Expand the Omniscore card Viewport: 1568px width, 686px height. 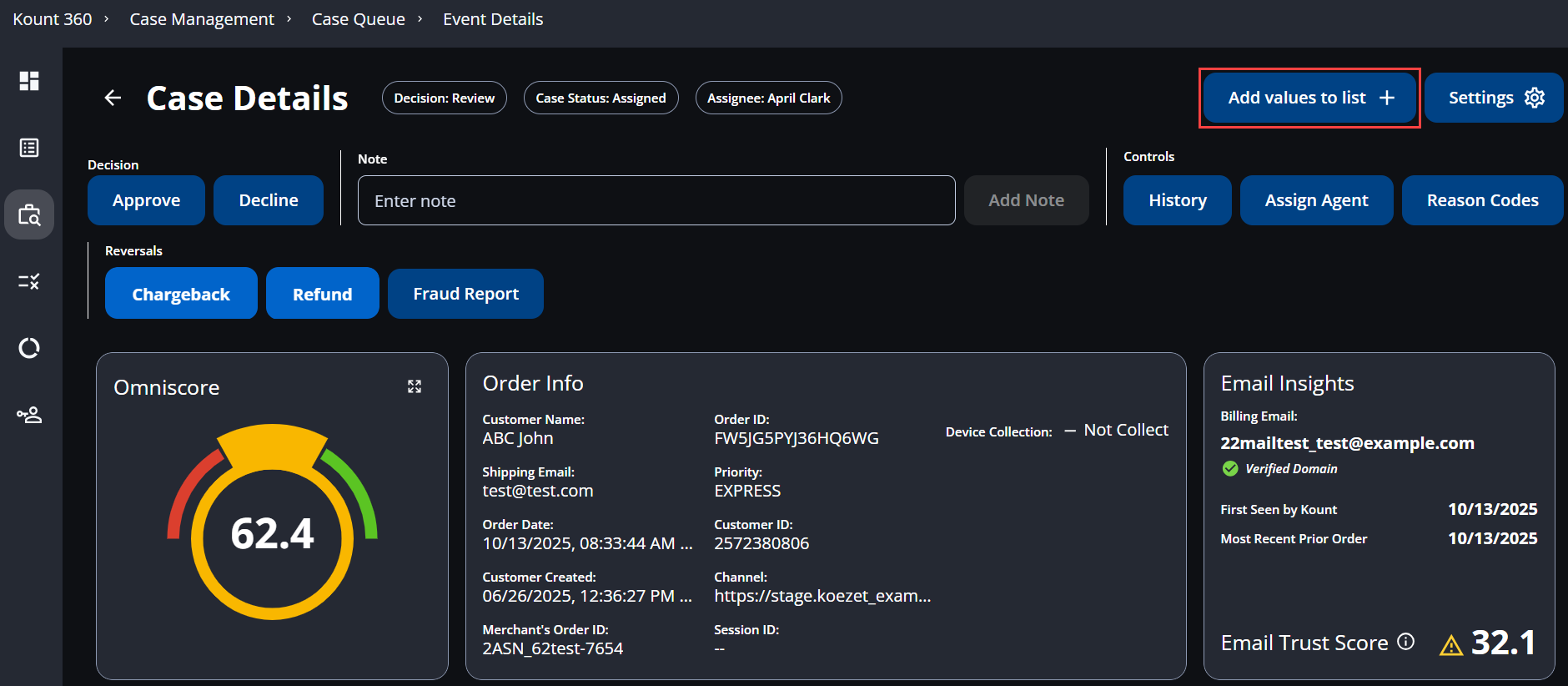tap(415, 386)
